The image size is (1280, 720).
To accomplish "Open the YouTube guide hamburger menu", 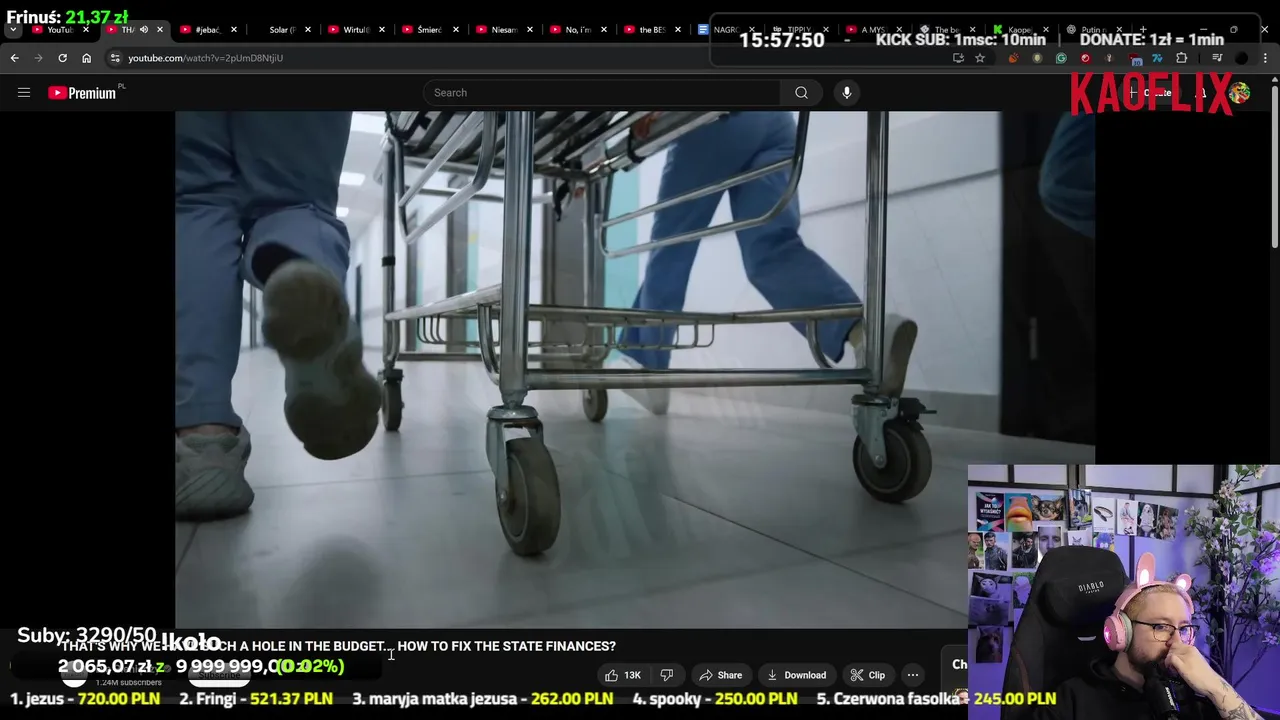I will (24, 93).
